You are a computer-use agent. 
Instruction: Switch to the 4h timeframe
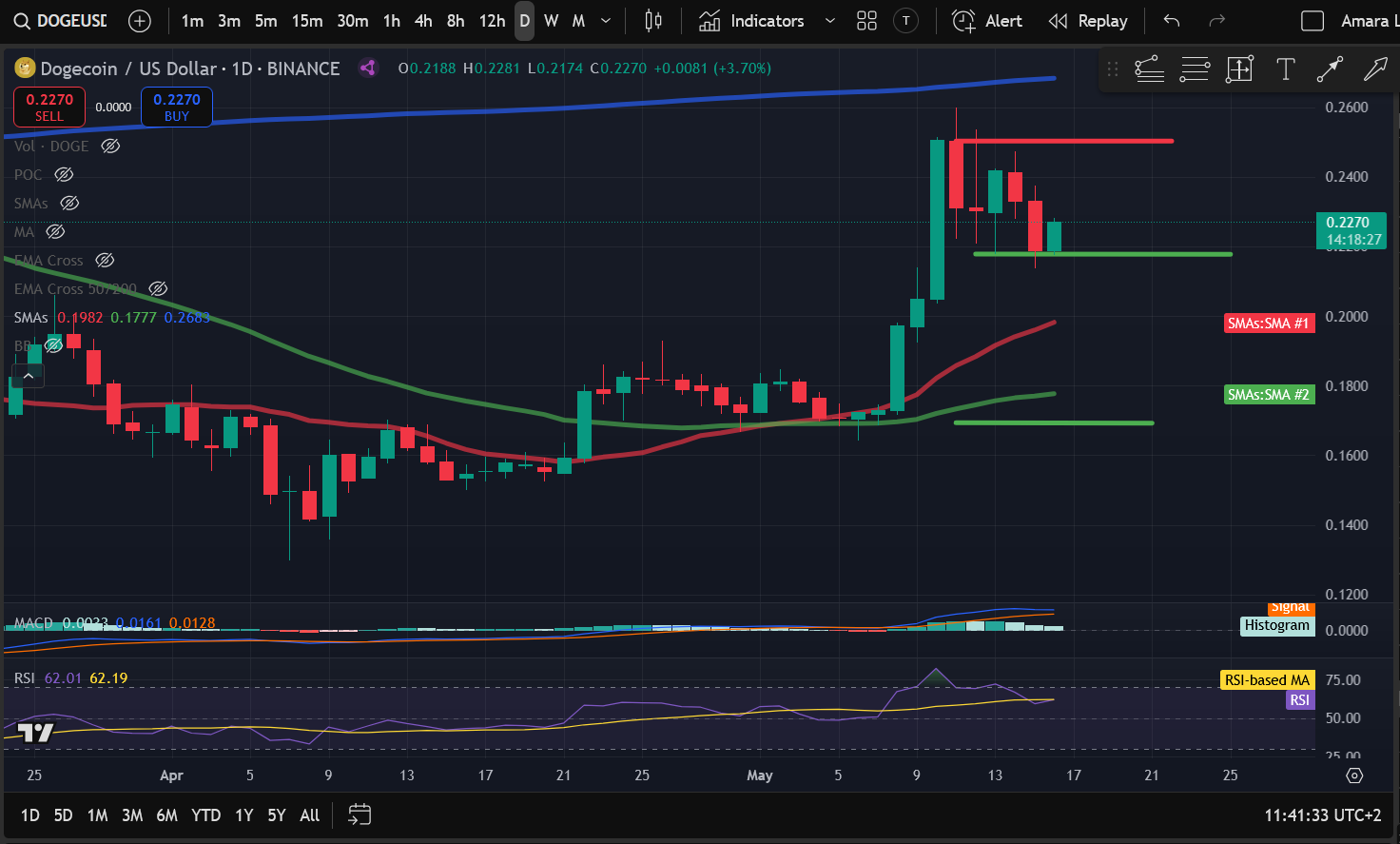point(424,21)
